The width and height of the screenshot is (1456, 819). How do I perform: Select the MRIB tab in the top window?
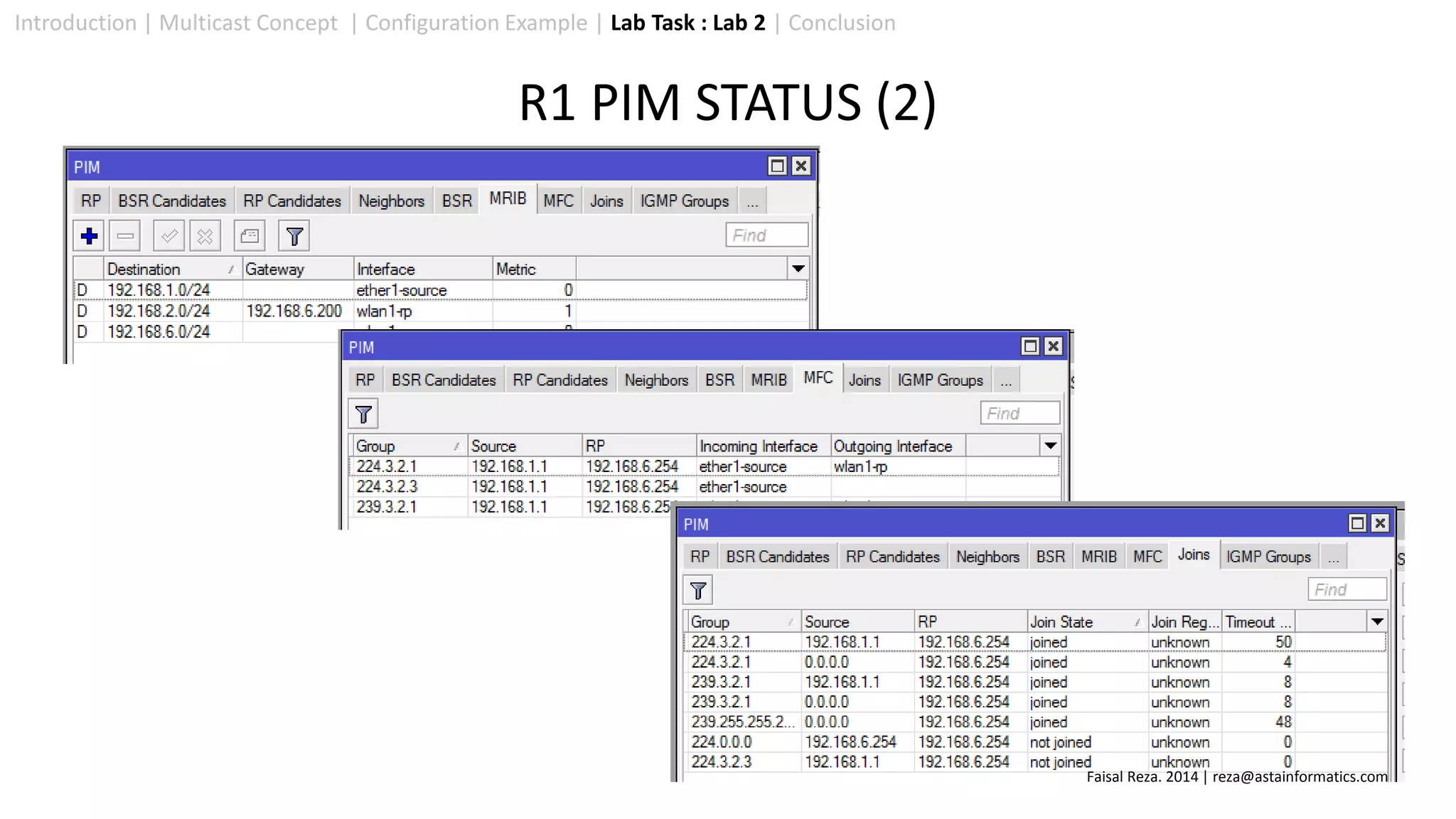pyautogui.click(x=508, y=199)
